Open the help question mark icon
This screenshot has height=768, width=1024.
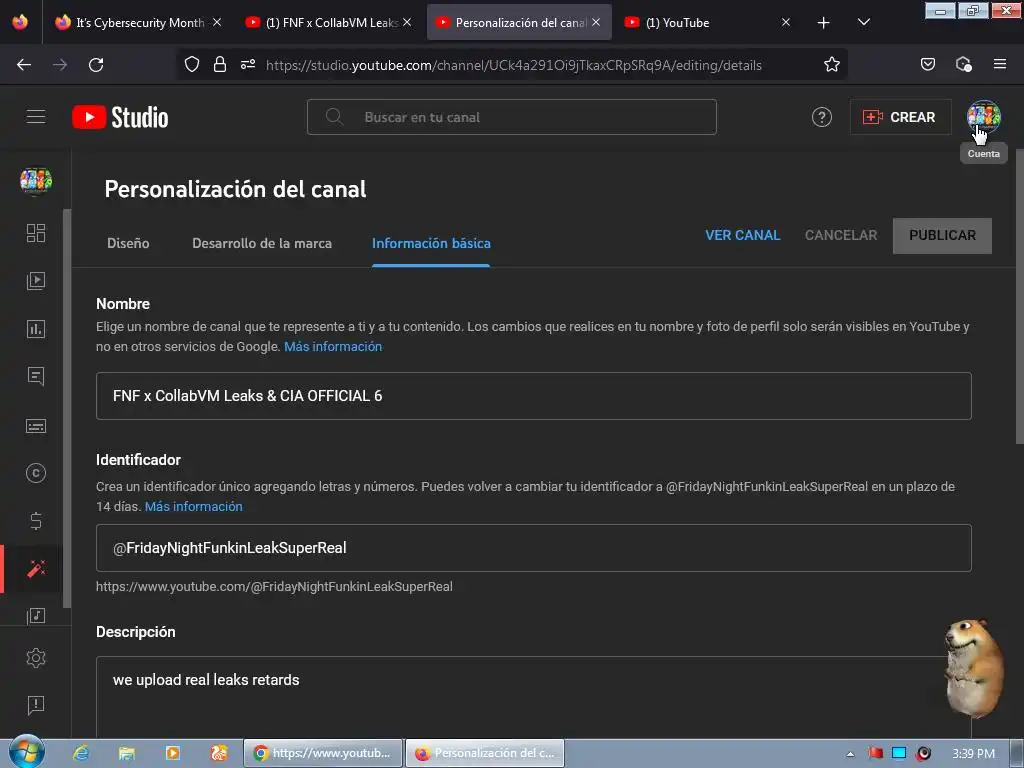(822, 117)
